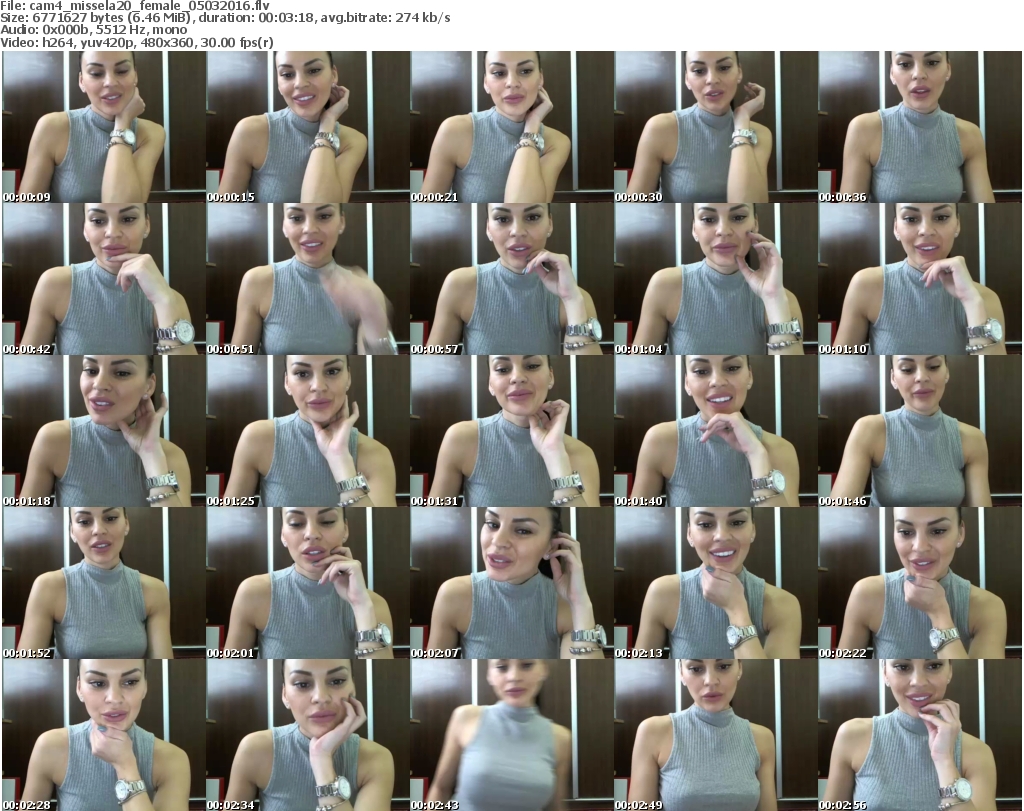Click the duration value 00:03:18
Image resolution: width=1024 pixels, height=811 pixels.
[287, 18]
